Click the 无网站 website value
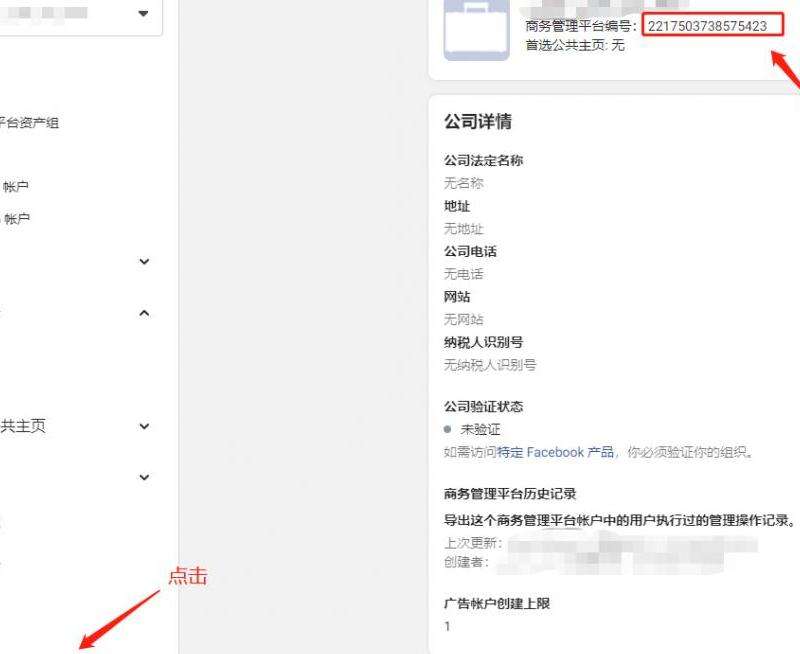This screenshot has width=800, height=654. [464, 319]
